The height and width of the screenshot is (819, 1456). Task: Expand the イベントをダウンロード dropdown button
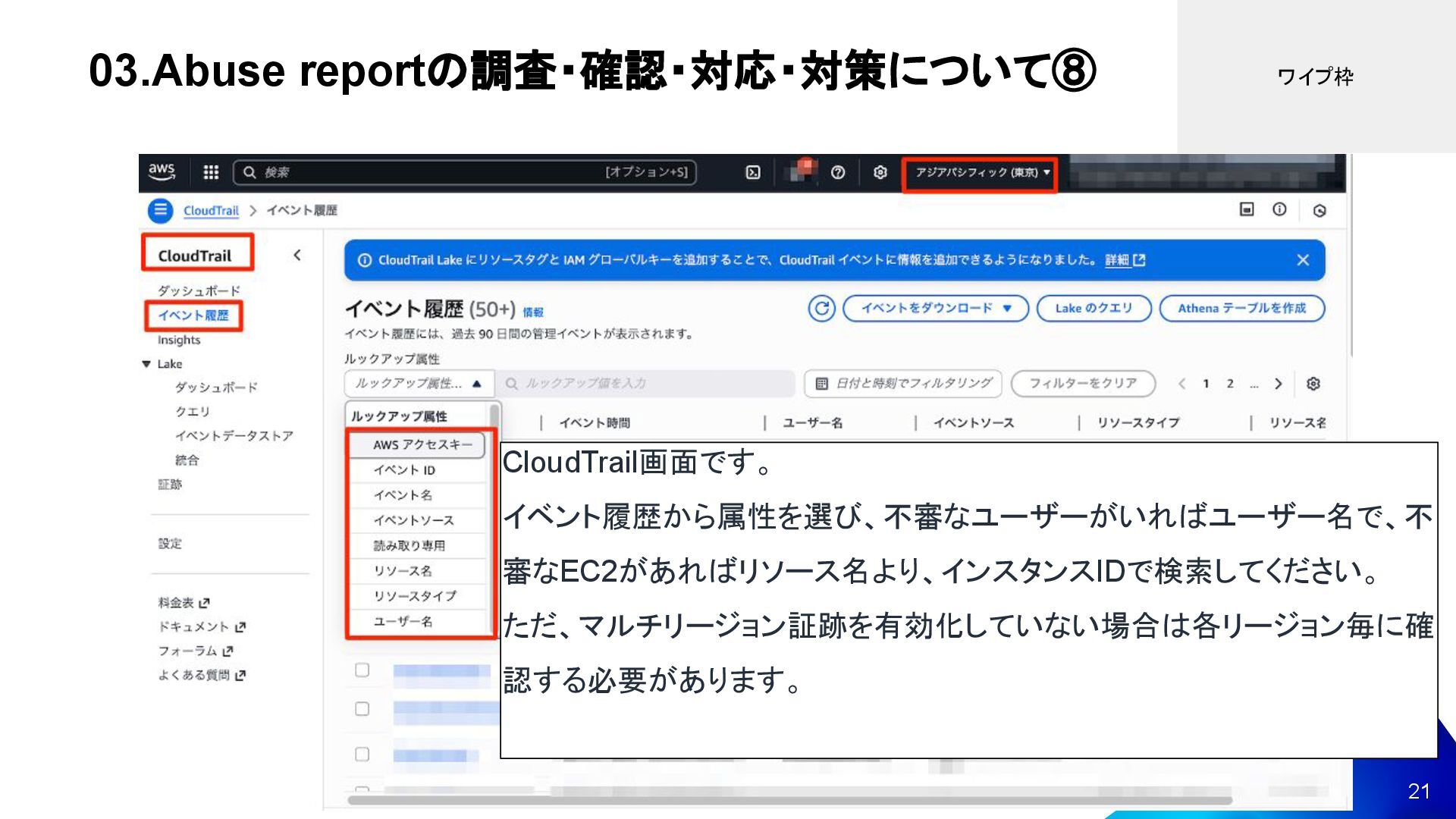[x=936, y=309]
